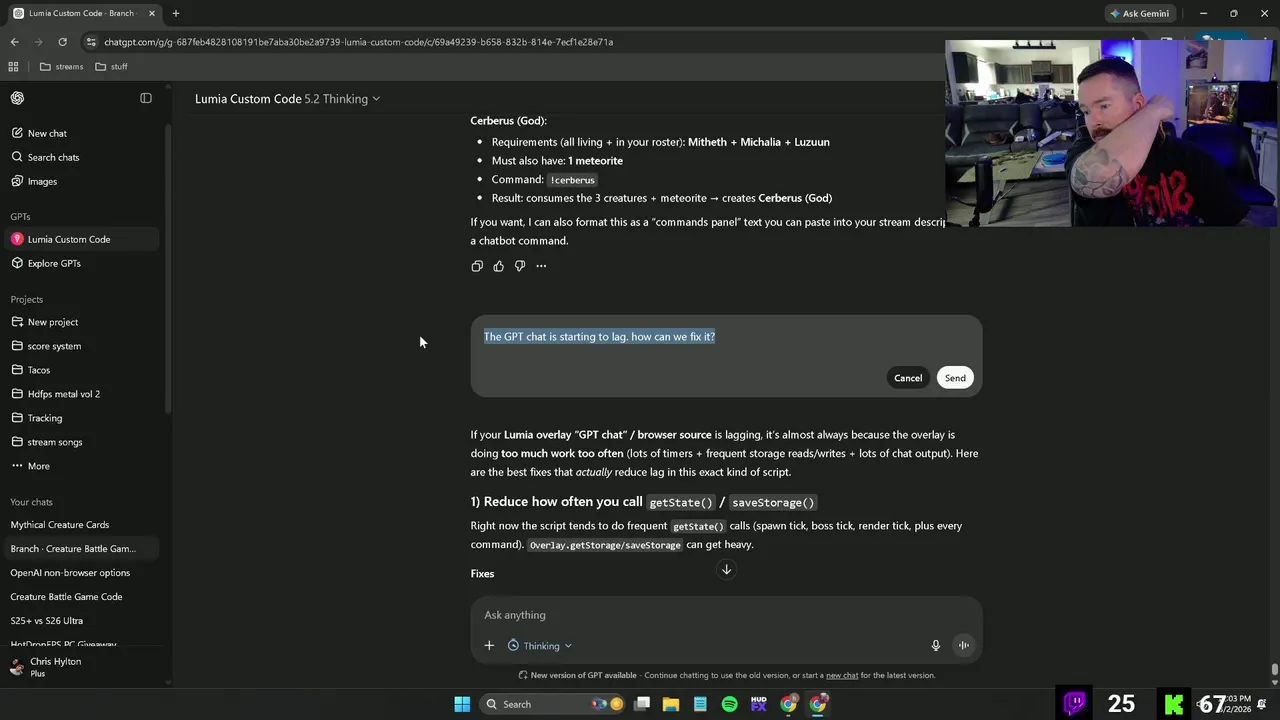Click the ChatGPT logo icon in sidebar
This screenshot has width=1280, height=720.
tap(17, 98)
